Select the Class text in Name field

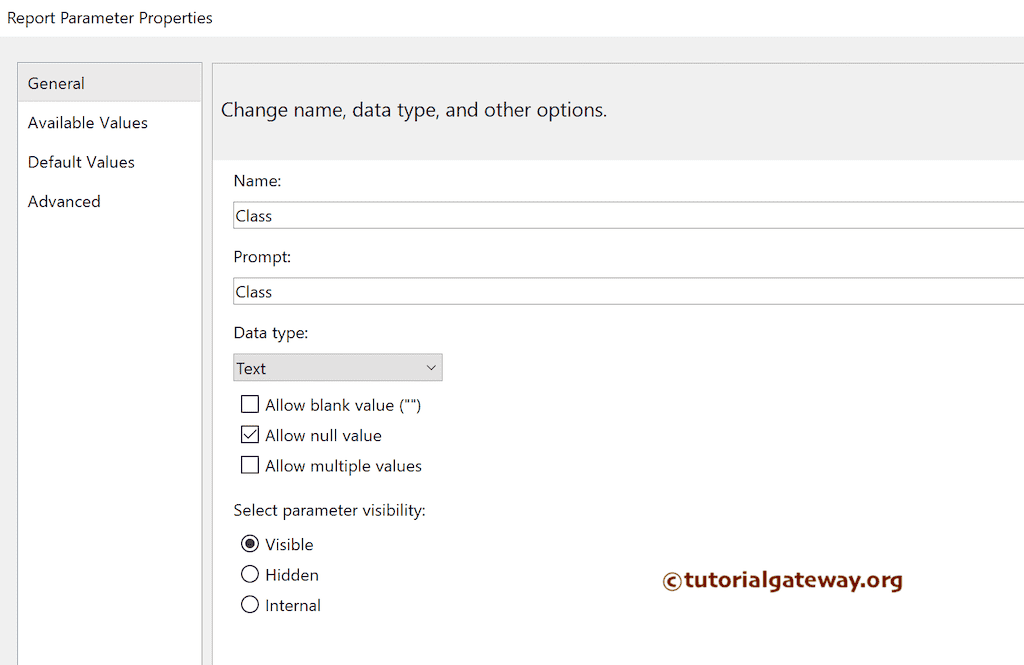(251, 215)
